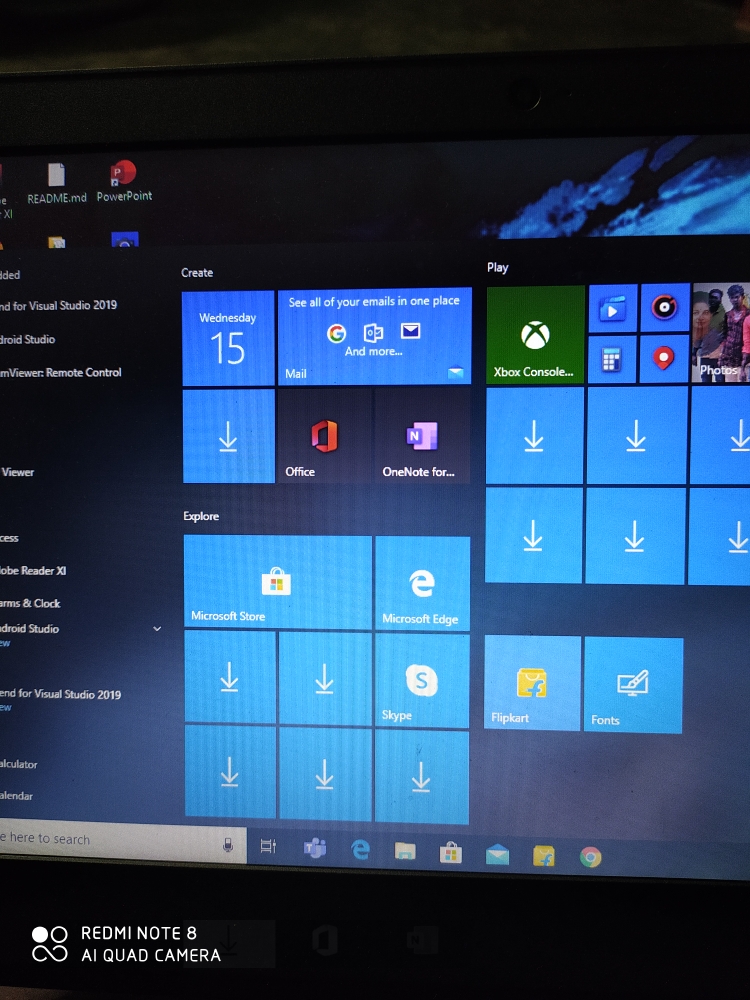Launch the Microsoft Edge tile in Explore
This screenshot has width=750, height=1000.
(421, 583)
